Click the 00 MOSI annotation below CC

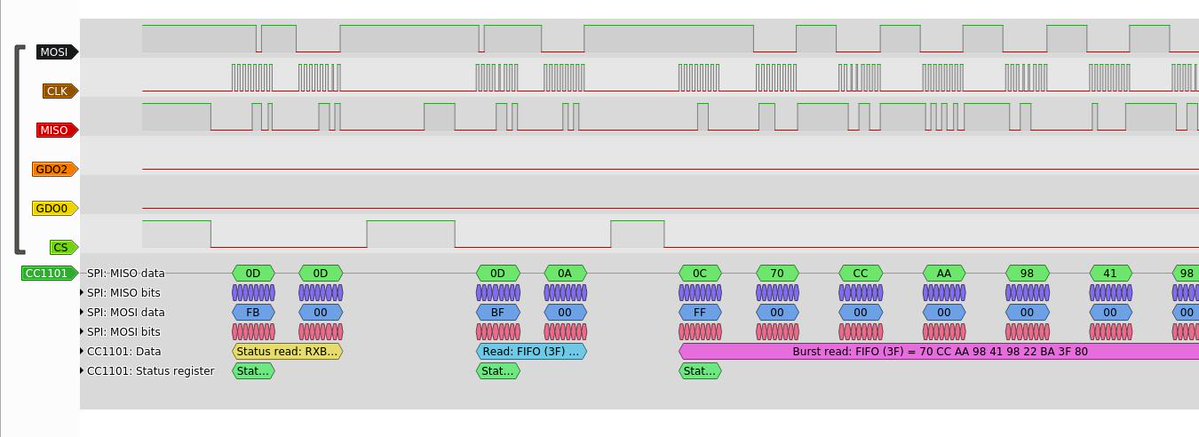point(860,312)
